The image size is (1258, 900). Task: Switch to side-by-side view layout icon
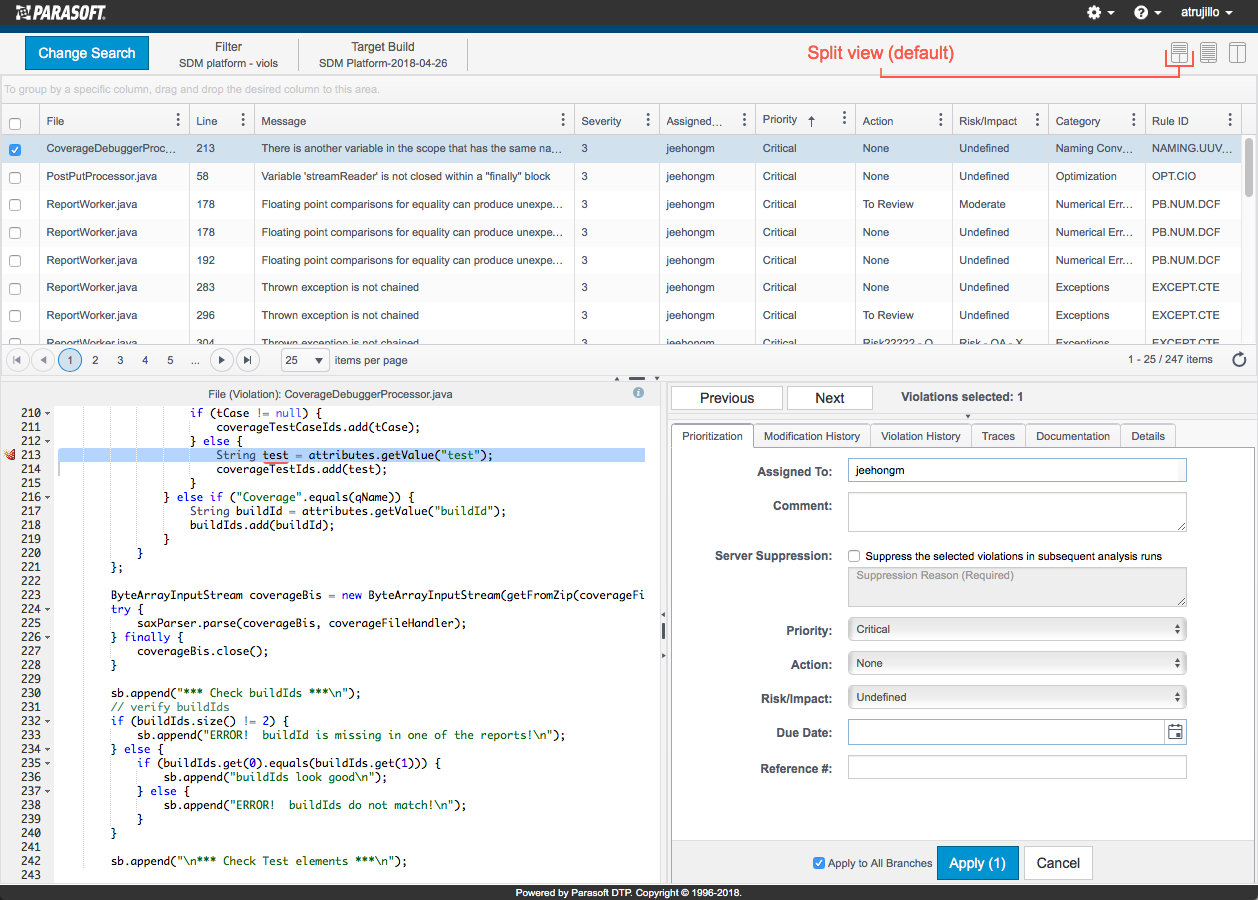pos(1237,53)
